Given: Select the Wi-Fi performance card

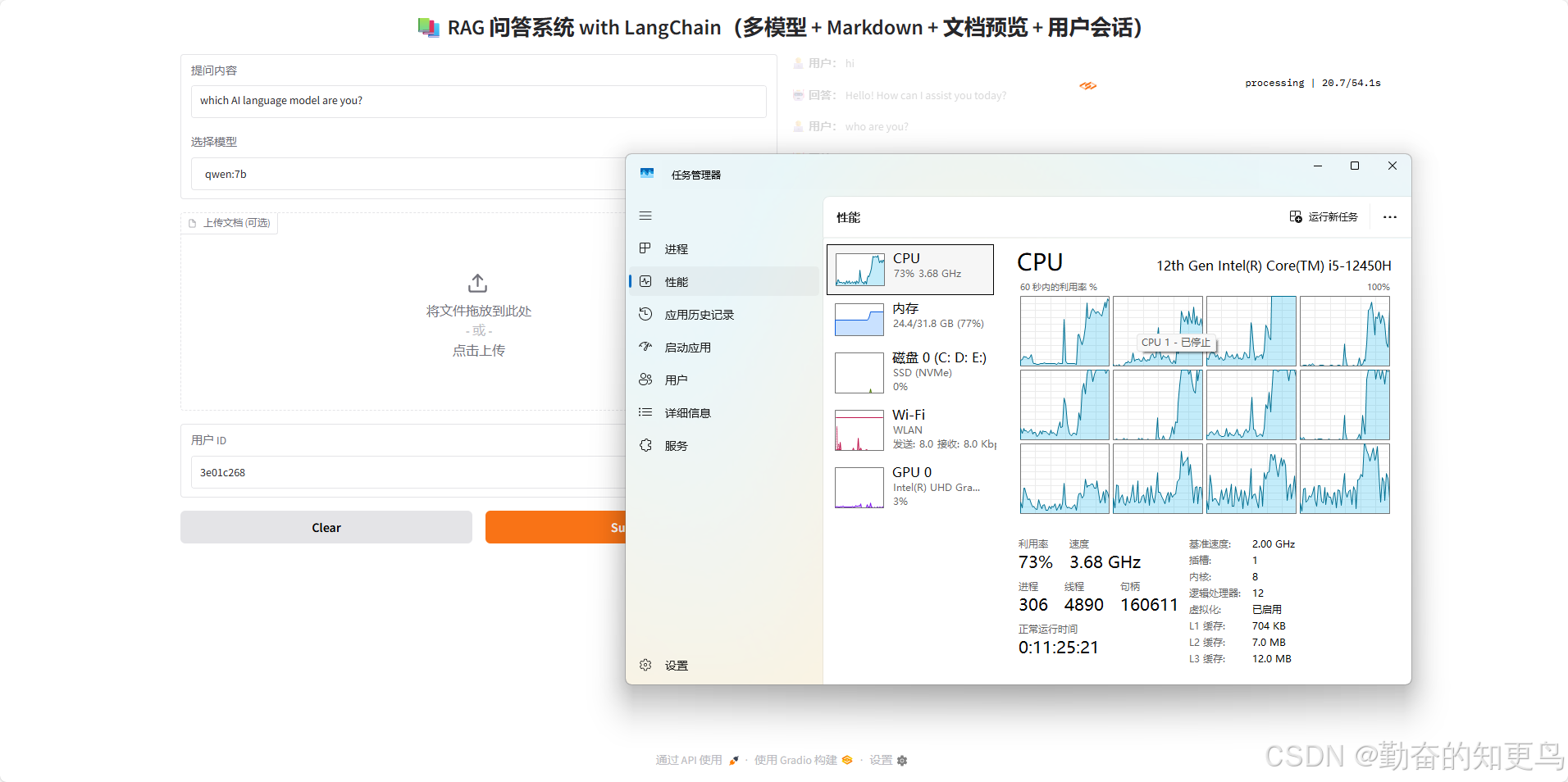Looking at the screenshot, I should click(910, 430).
